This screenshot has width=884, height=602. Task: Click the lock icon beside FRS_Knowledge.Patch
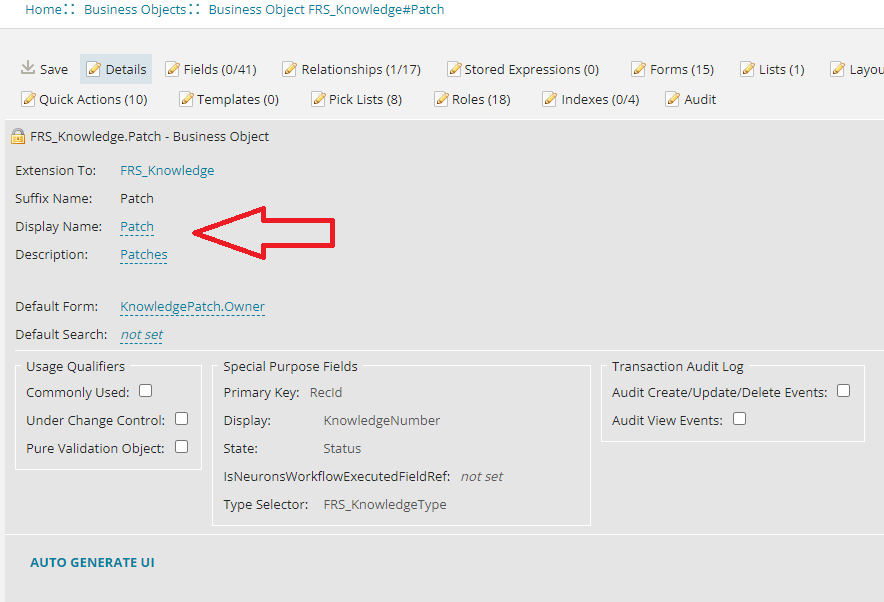coord(19,136)
